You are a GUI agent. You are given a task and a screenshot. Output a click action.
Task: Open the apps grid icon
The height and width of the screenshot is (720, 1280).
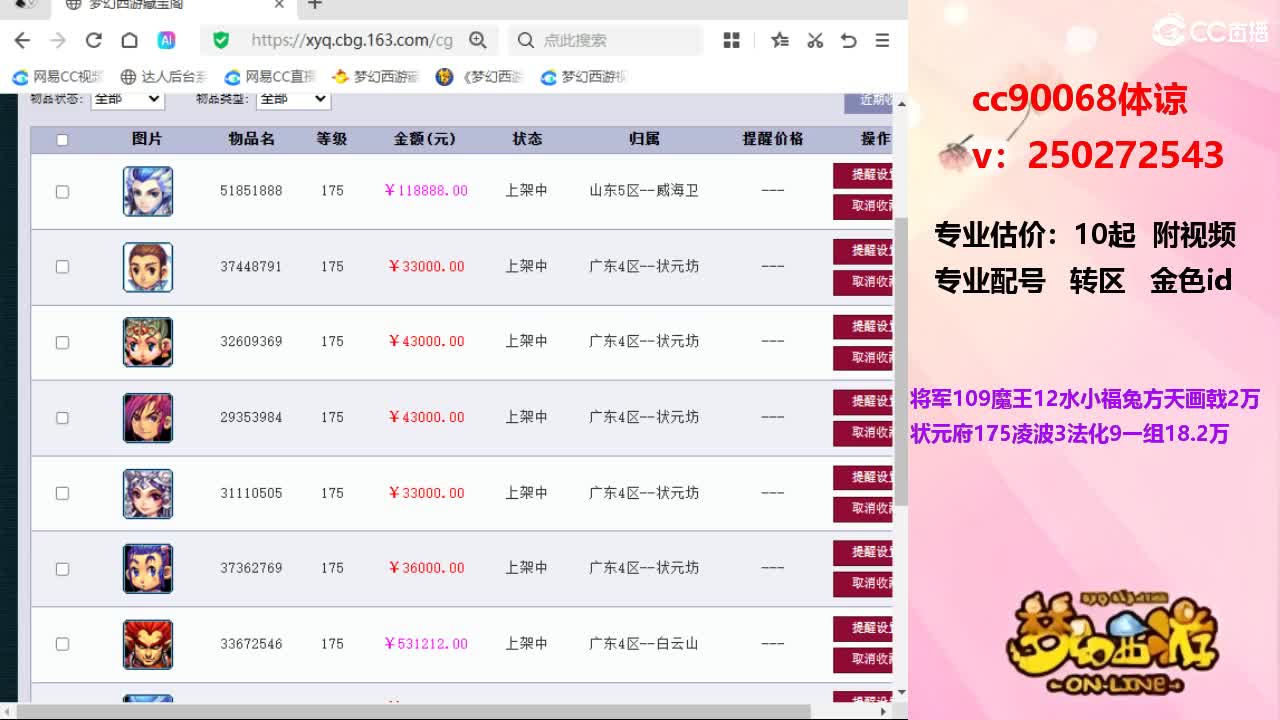point(732,40)
